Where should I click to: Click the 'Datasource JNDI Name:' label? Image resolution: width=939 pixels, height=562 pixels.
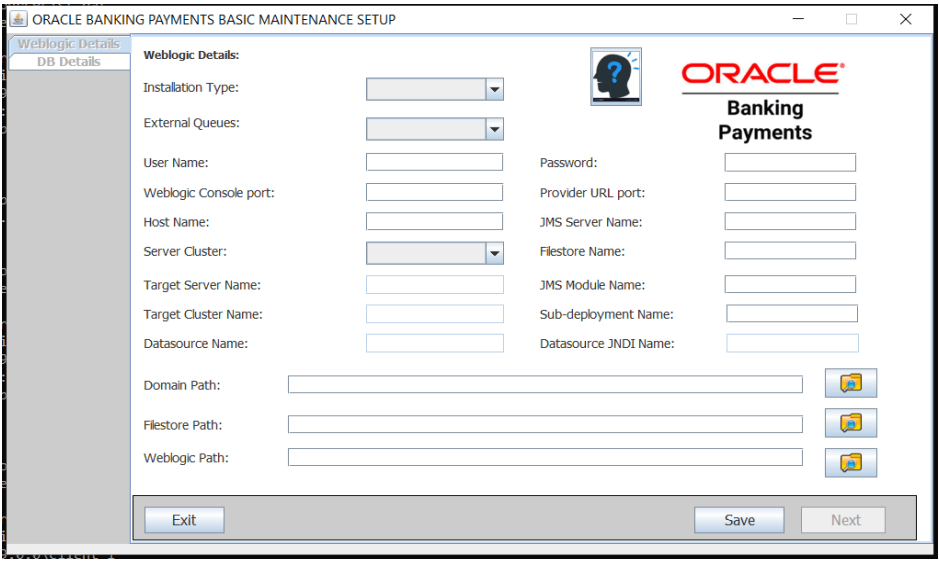[607, 344]
